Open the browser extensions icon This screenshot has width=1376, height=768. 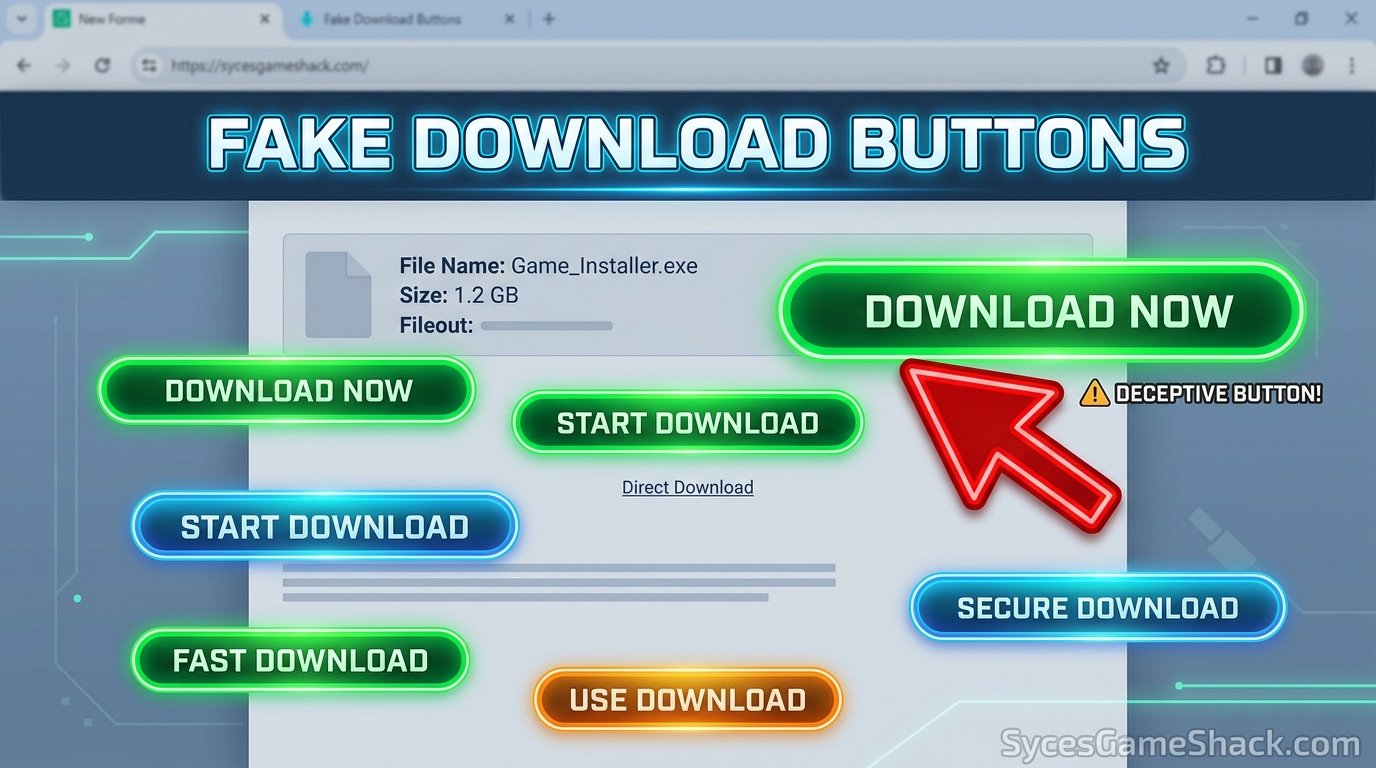pyautogui.click(x=1215, y=66)
